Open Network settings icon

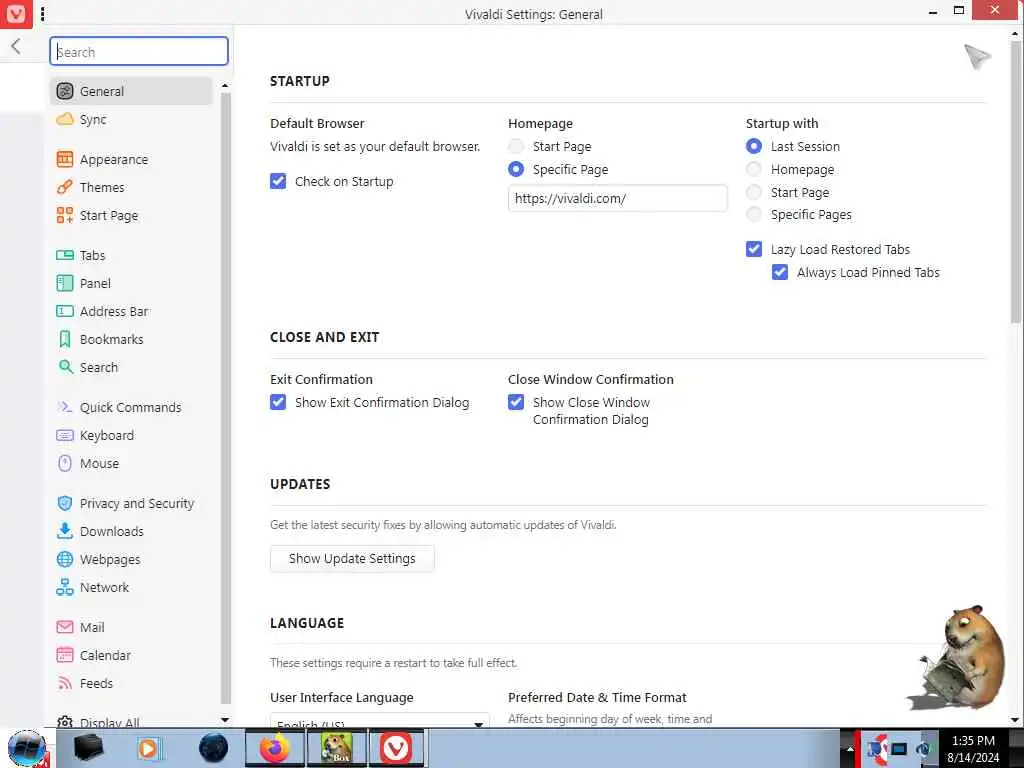click(65, 588)
